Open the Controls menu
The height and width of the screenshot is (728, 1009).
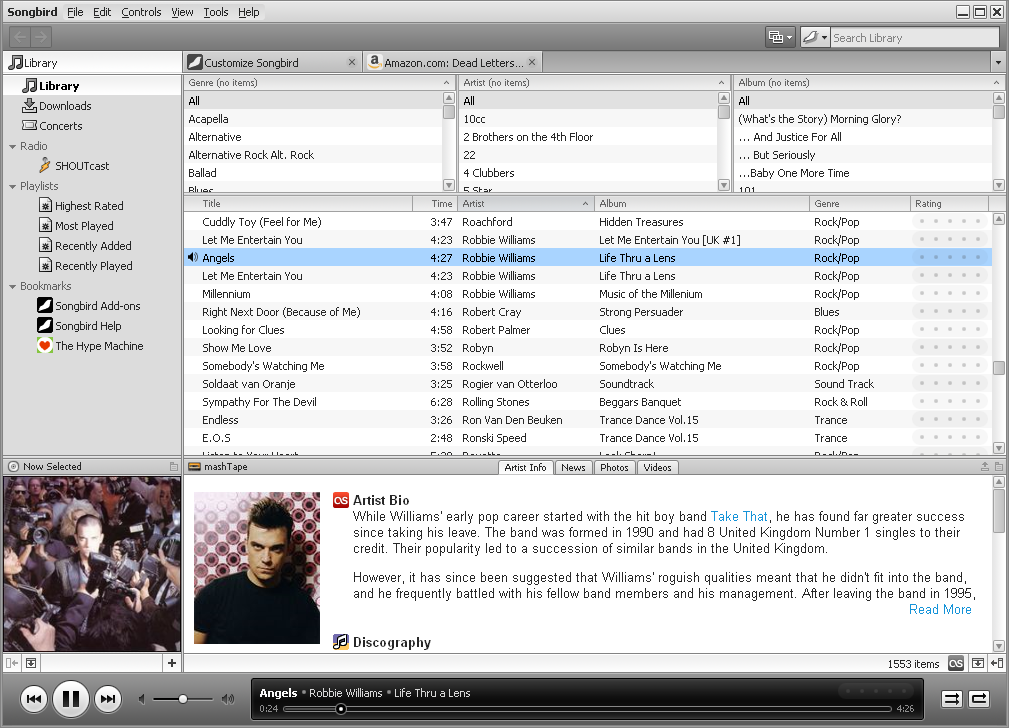(141, 12)
